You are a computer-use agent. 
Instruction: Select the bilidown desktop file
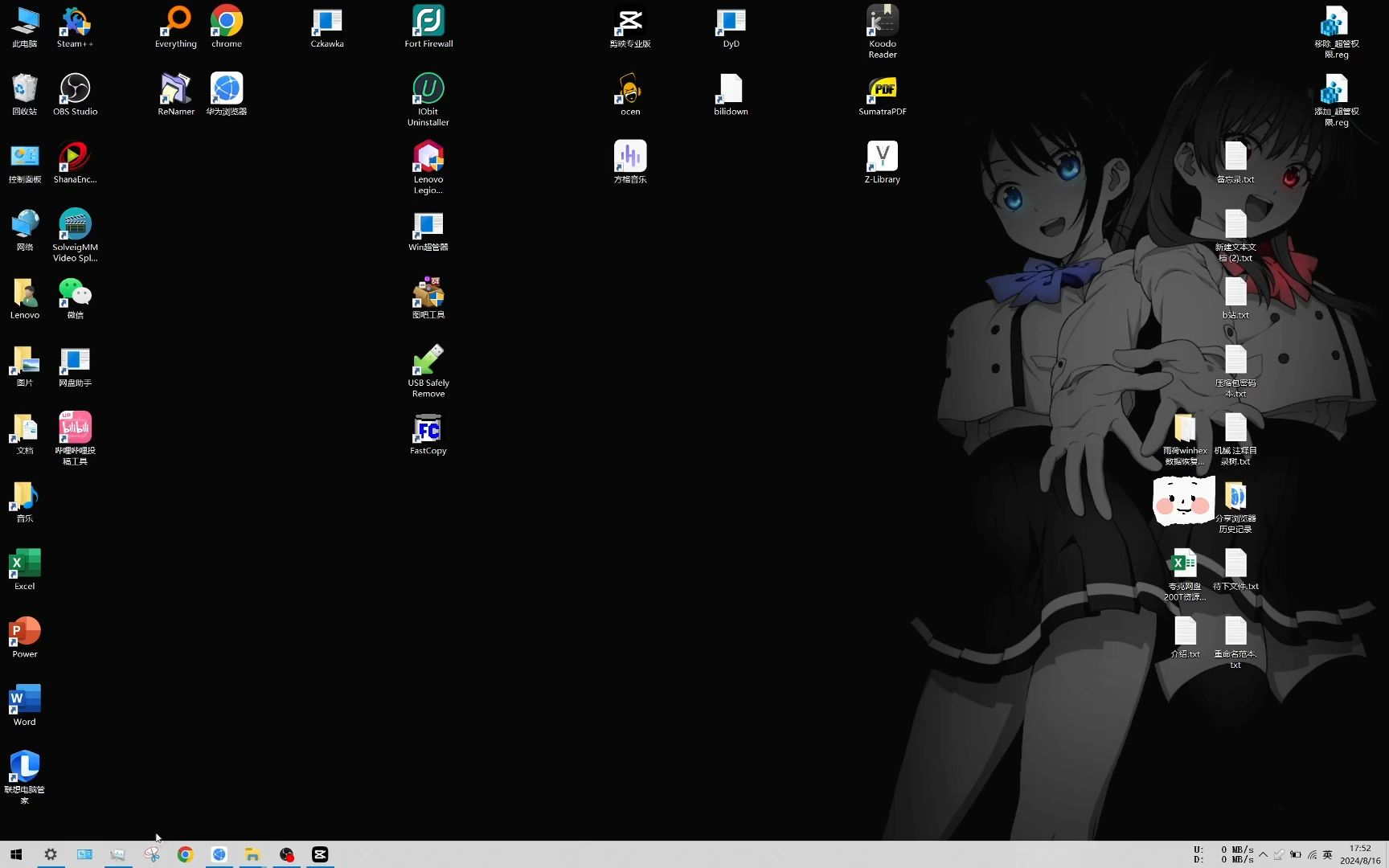click(731, 94)
